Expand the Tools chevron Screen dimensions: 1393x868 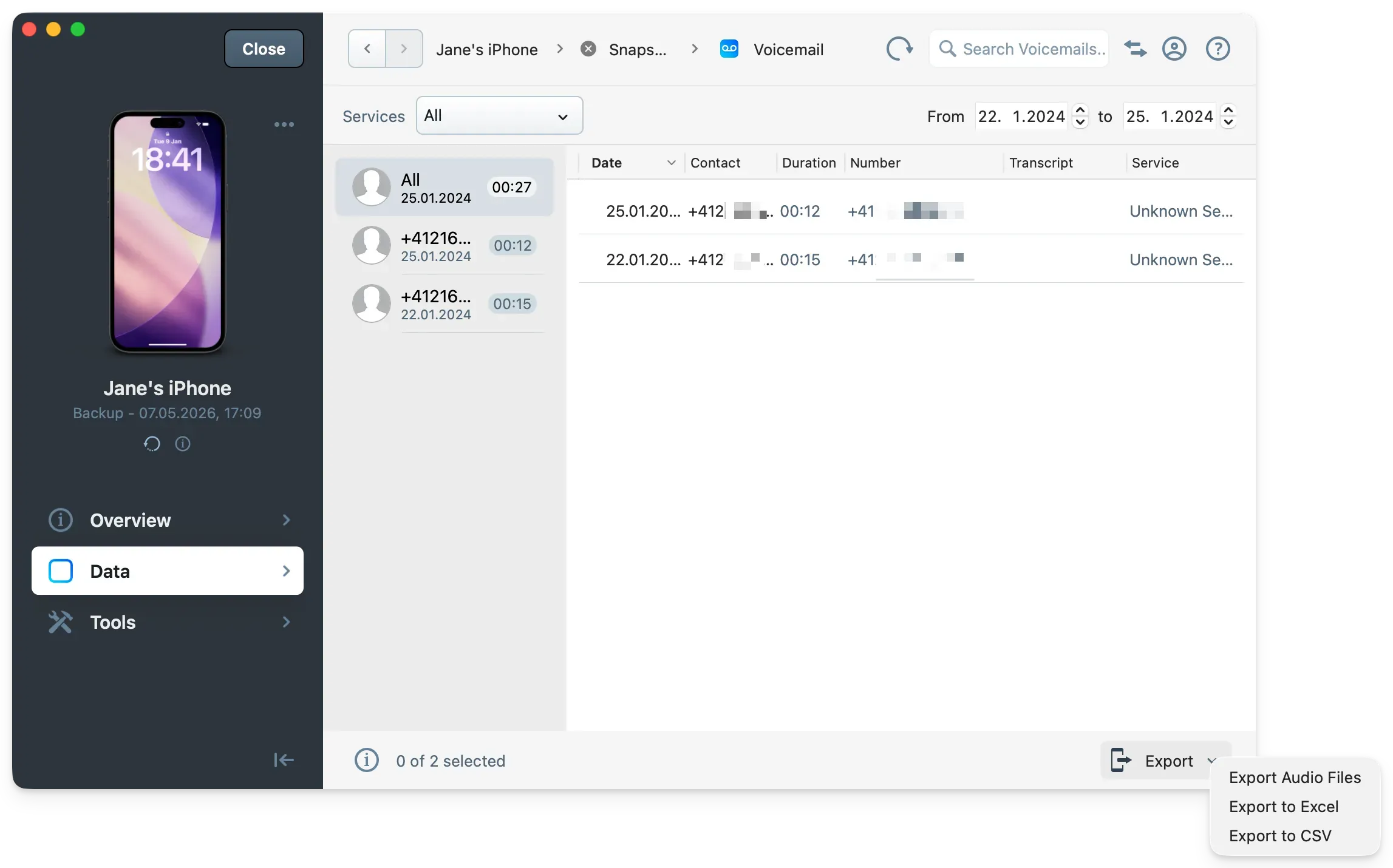[286, 622]
